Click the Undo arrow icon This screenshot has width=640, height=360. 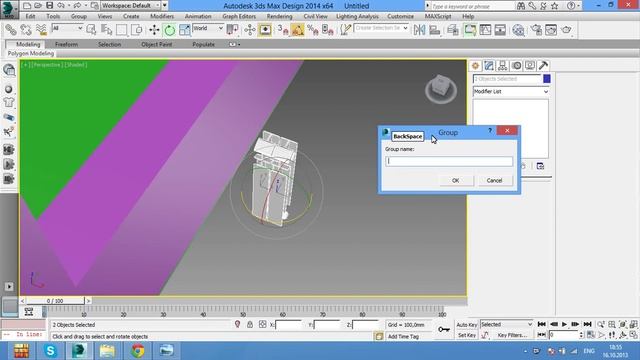point(61,6)
